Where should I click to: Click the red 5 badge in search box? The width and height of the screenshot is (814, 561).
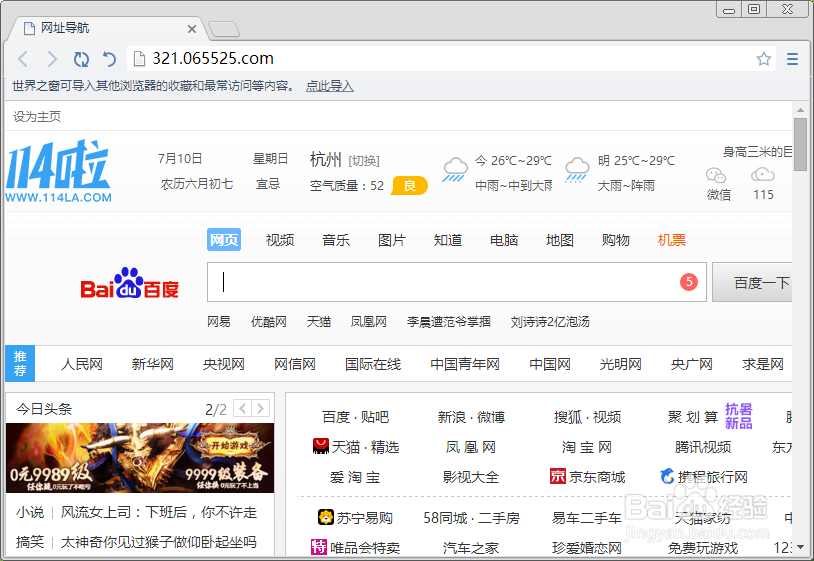click(689, 282)
